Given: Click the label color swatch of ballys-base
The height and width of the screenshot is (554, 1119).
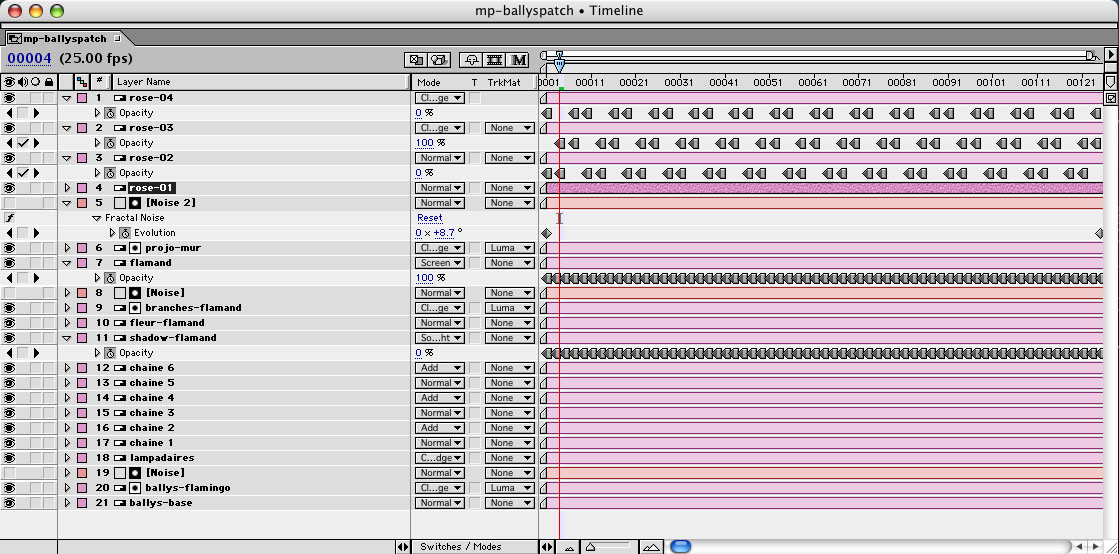Looking at the screenshot, I should (82, 503).
